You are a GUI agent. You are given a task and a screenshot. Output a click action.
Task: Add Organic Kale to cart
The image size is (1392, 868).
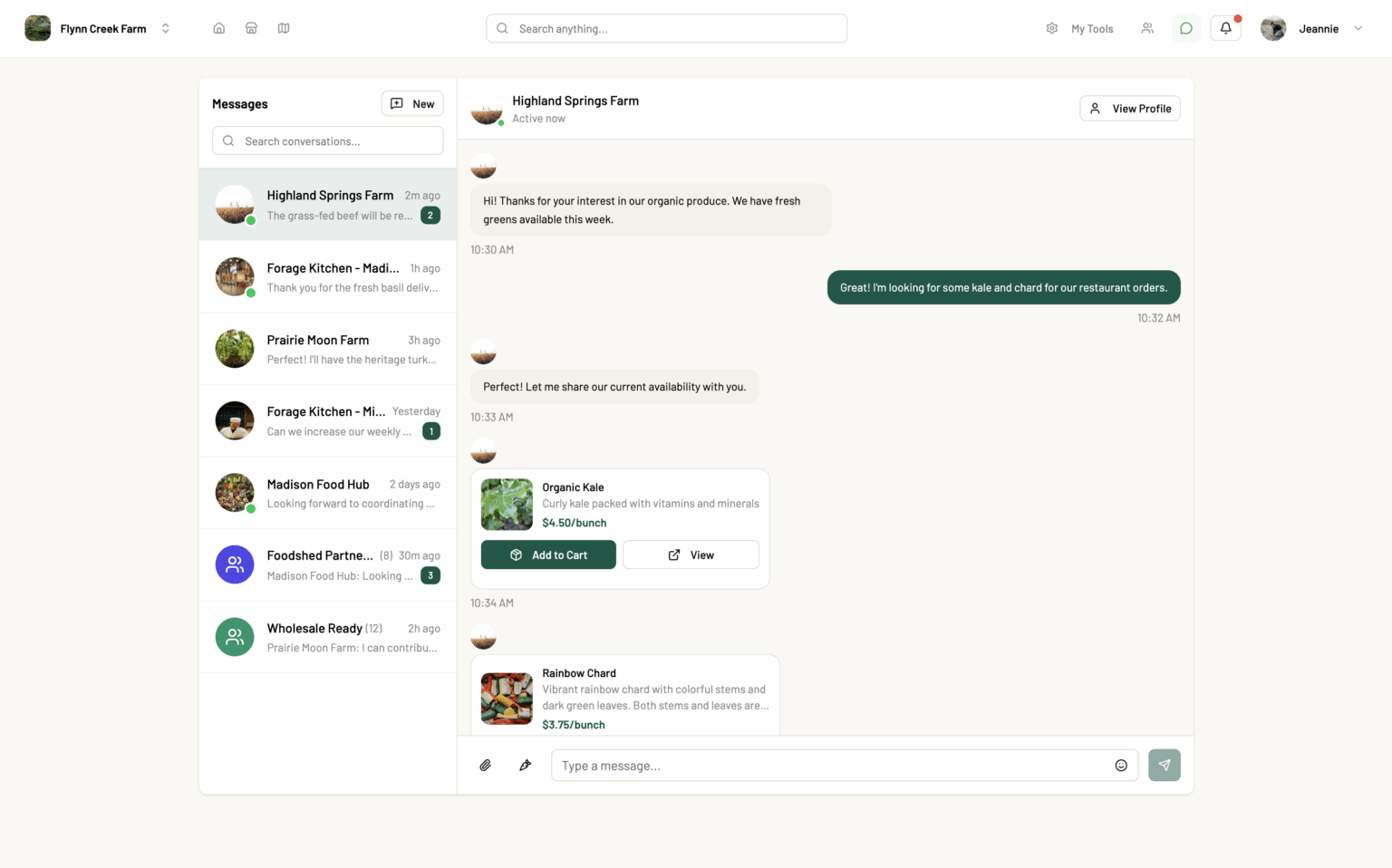point(548,555)
